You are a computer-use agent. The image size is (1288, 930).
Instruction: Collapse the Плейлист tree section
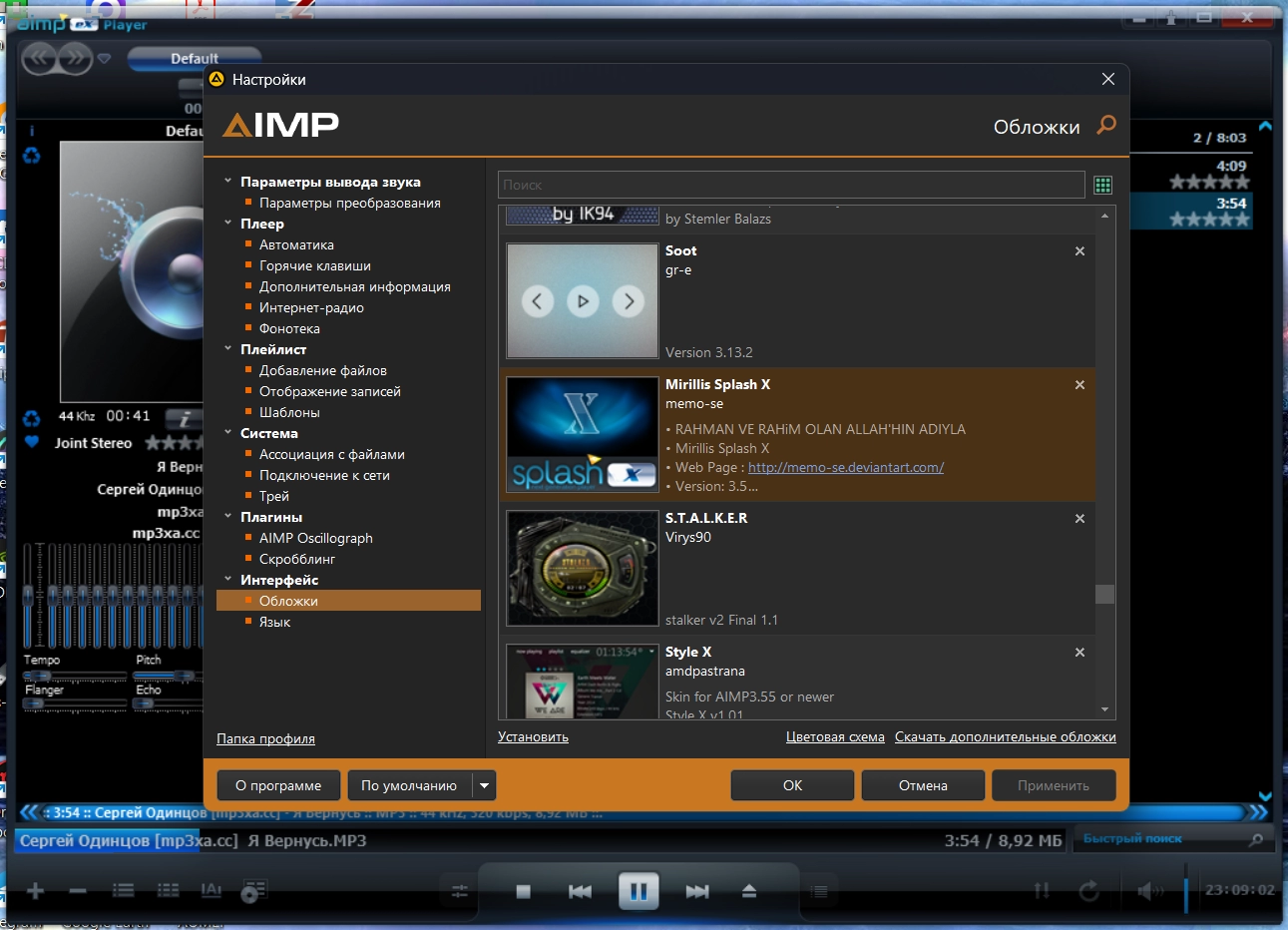point(227,349)
